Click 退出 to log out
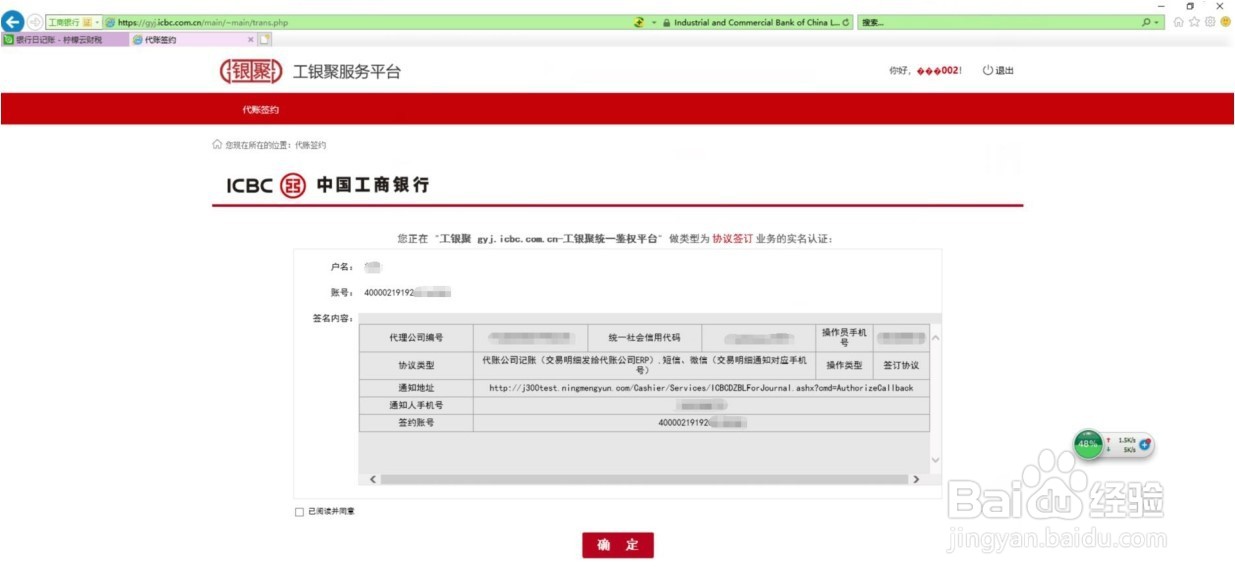 (1004, 71)
